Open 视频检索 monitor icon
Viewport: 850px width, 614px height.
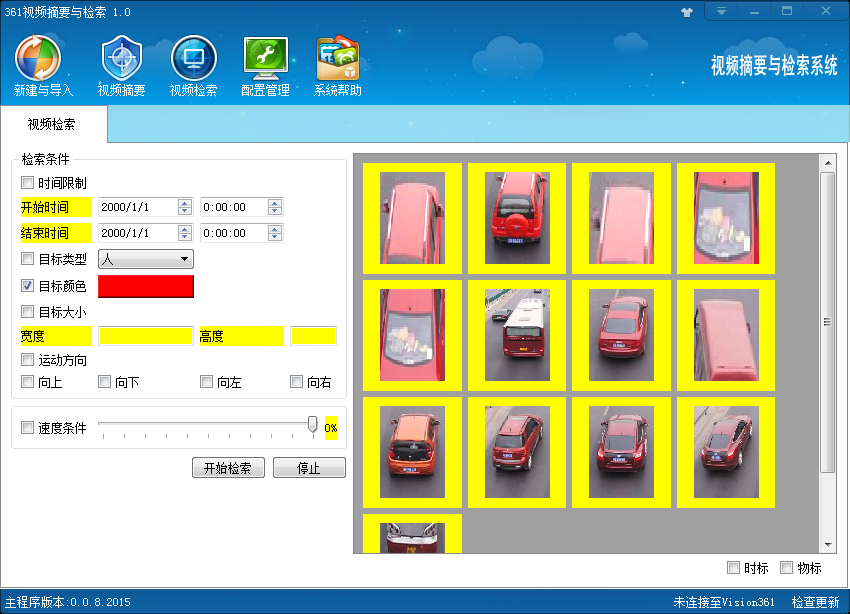coord(194,66)
